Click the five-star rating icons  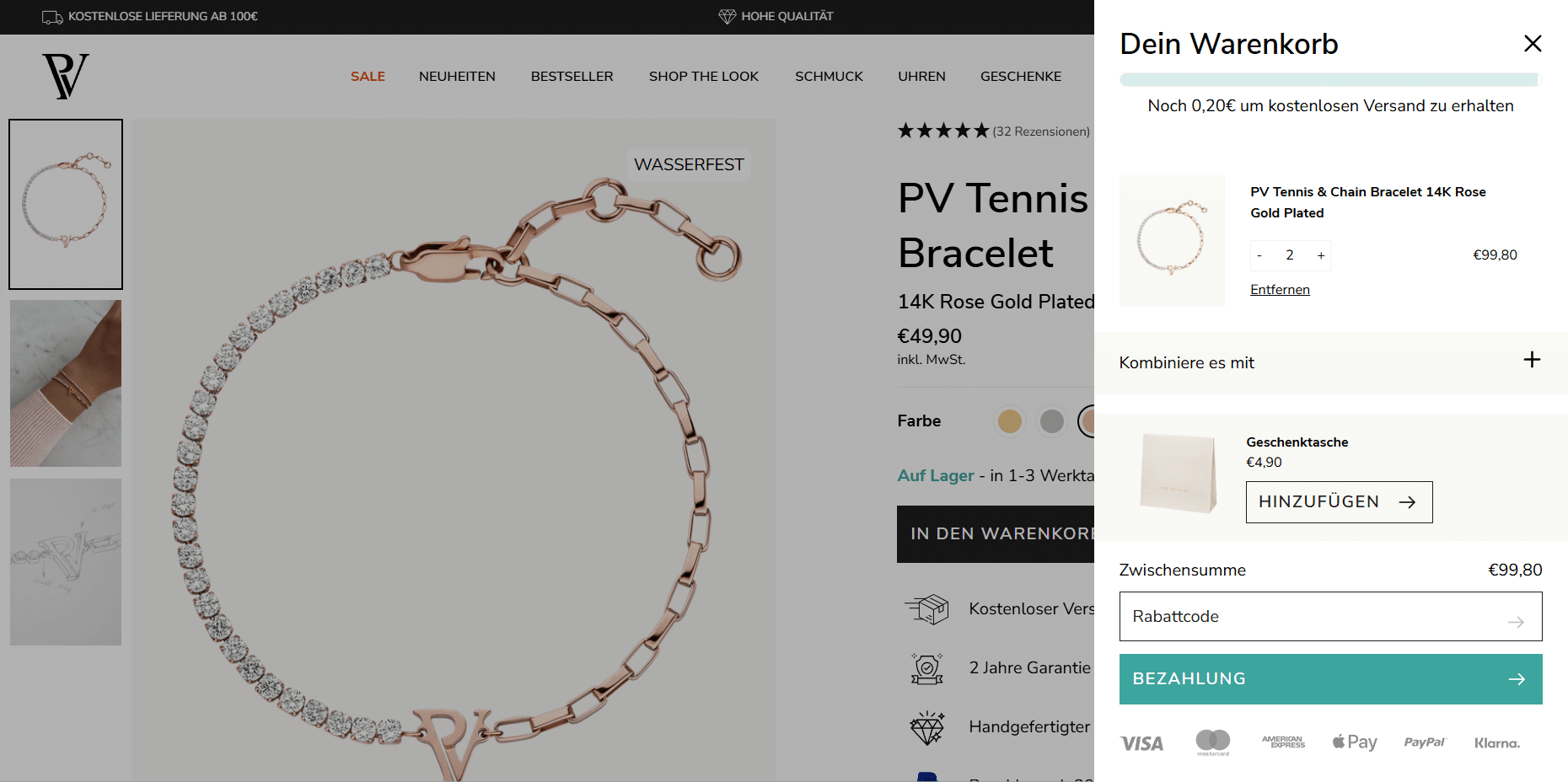[942, 131]
